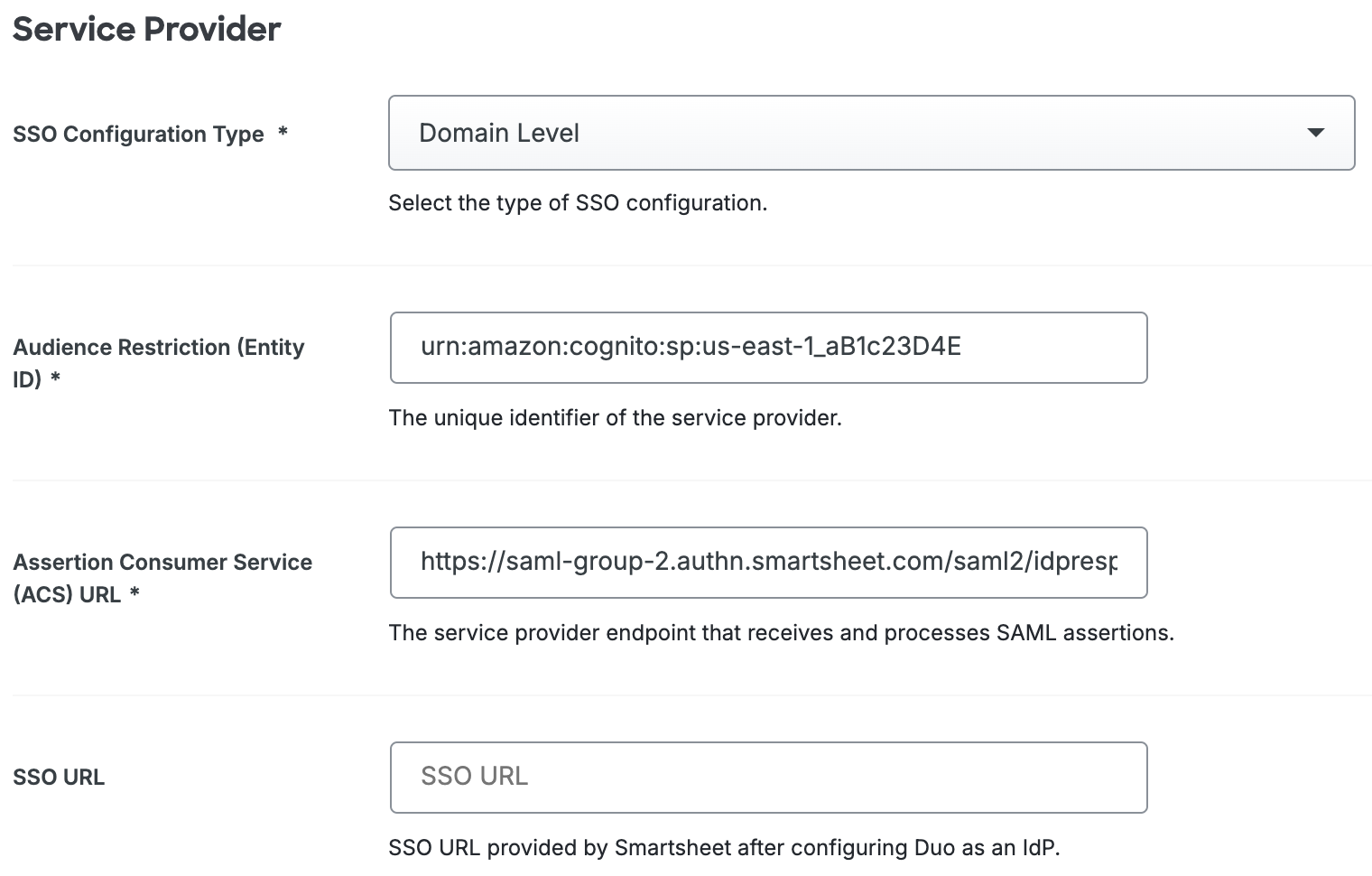Image resolution: width=1372 pixels, height=876 pixels.
Task: Click inside the SSO URL input field
Action: (x=767, y=777)
